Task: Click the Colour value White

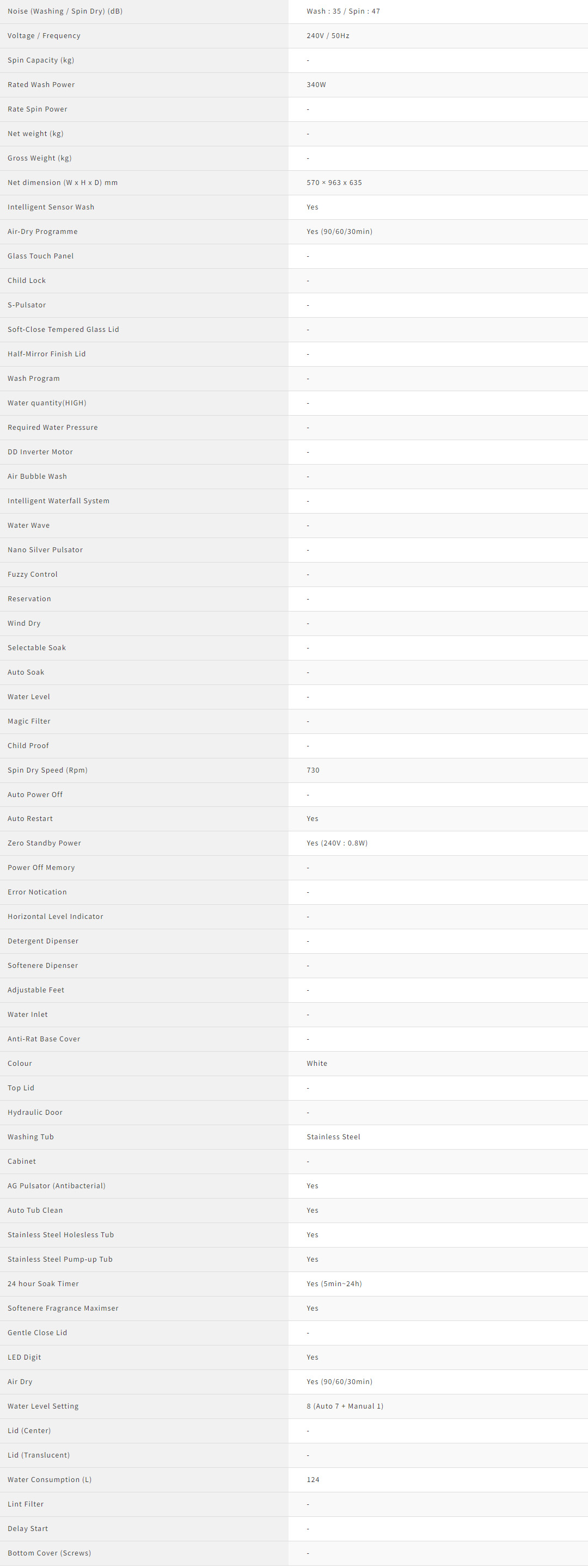Action: (317, 1064)
